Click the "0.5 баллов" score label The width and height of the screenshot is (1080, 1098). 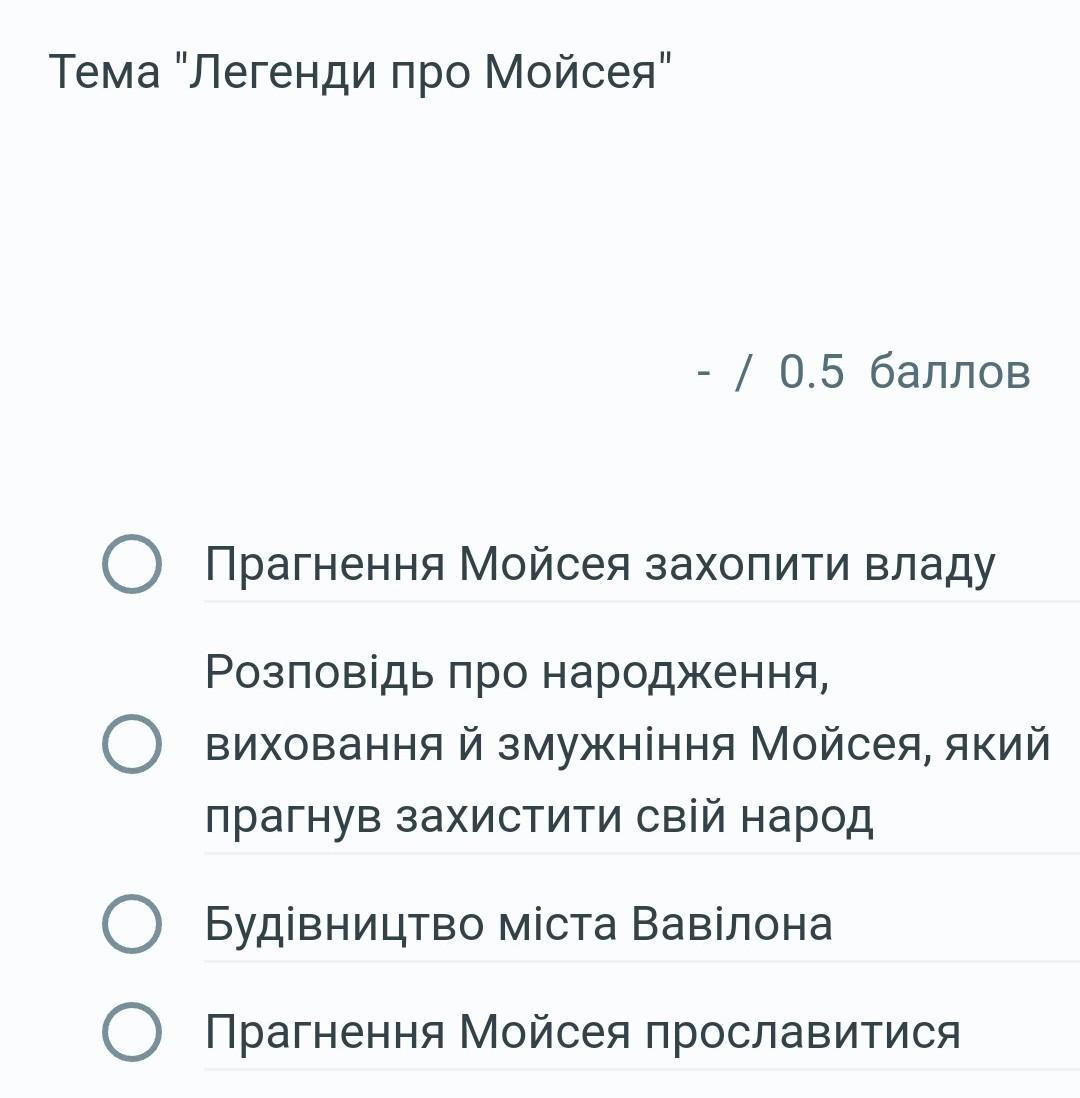click(904, 370)
